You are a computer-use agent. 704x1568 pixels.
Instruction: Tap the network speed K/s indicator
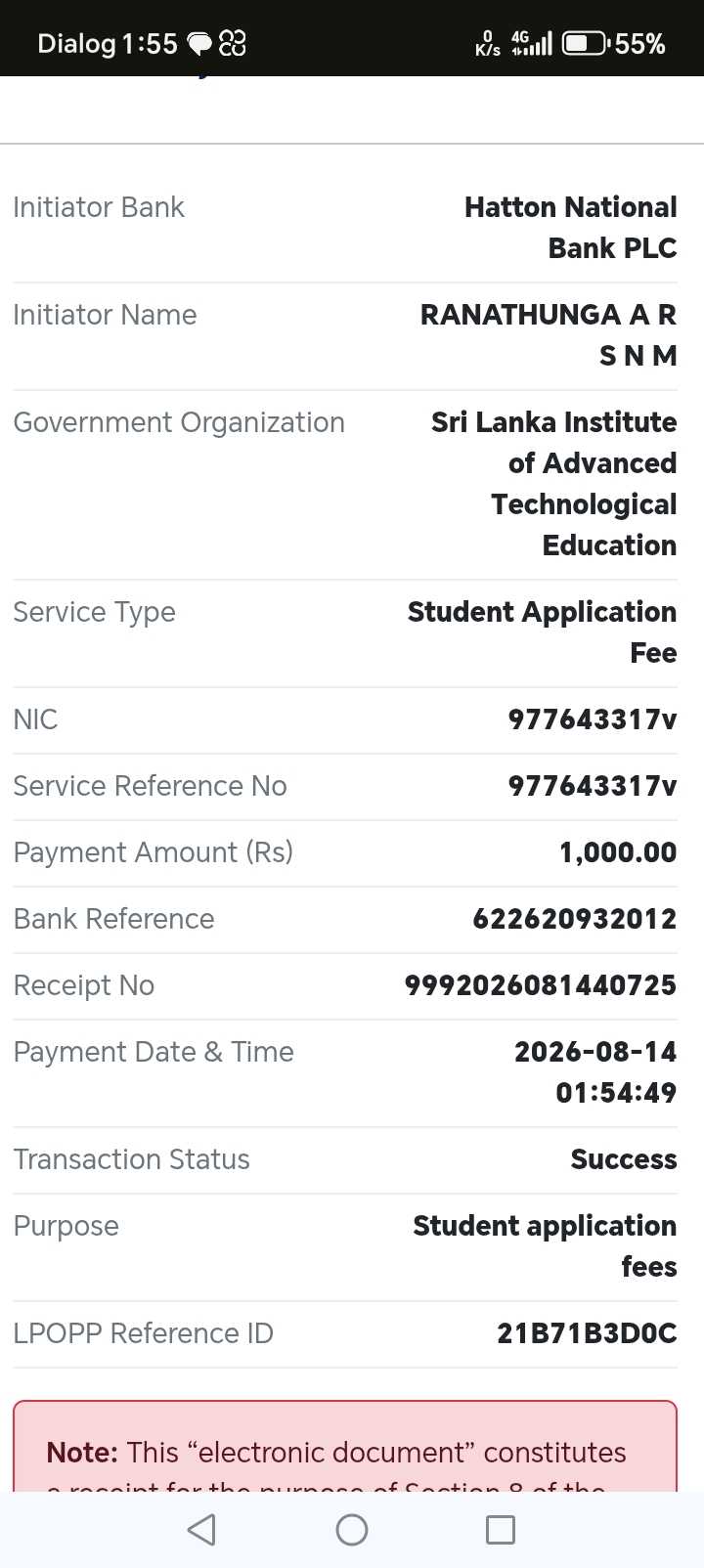[488, 43]
